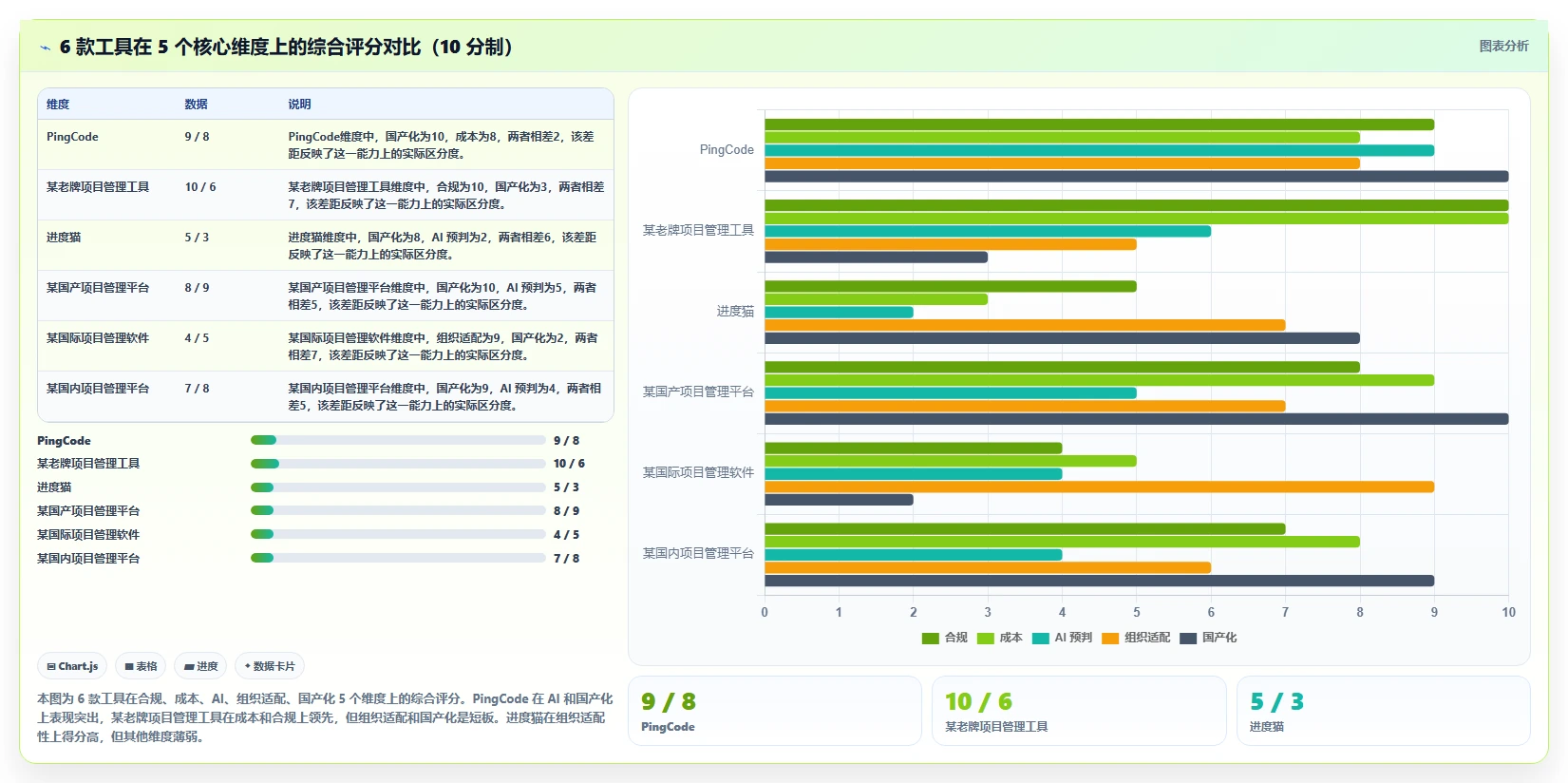Click the 某国际项目管理软件 cell in the table

[98, 338]
